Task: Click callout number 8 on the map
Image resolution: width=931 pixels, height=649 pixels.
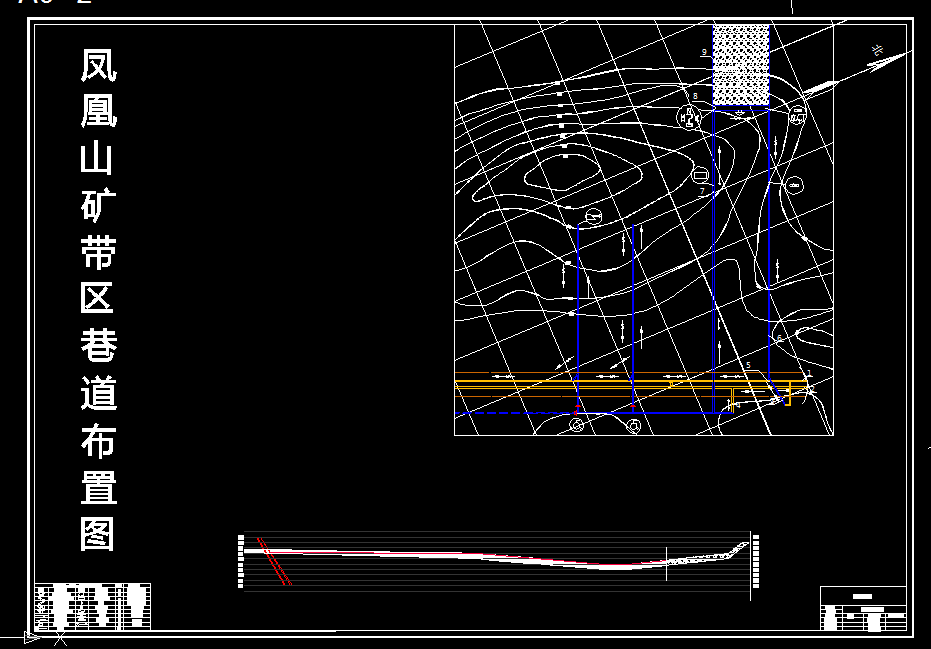Action: click(x=695, y=96)
